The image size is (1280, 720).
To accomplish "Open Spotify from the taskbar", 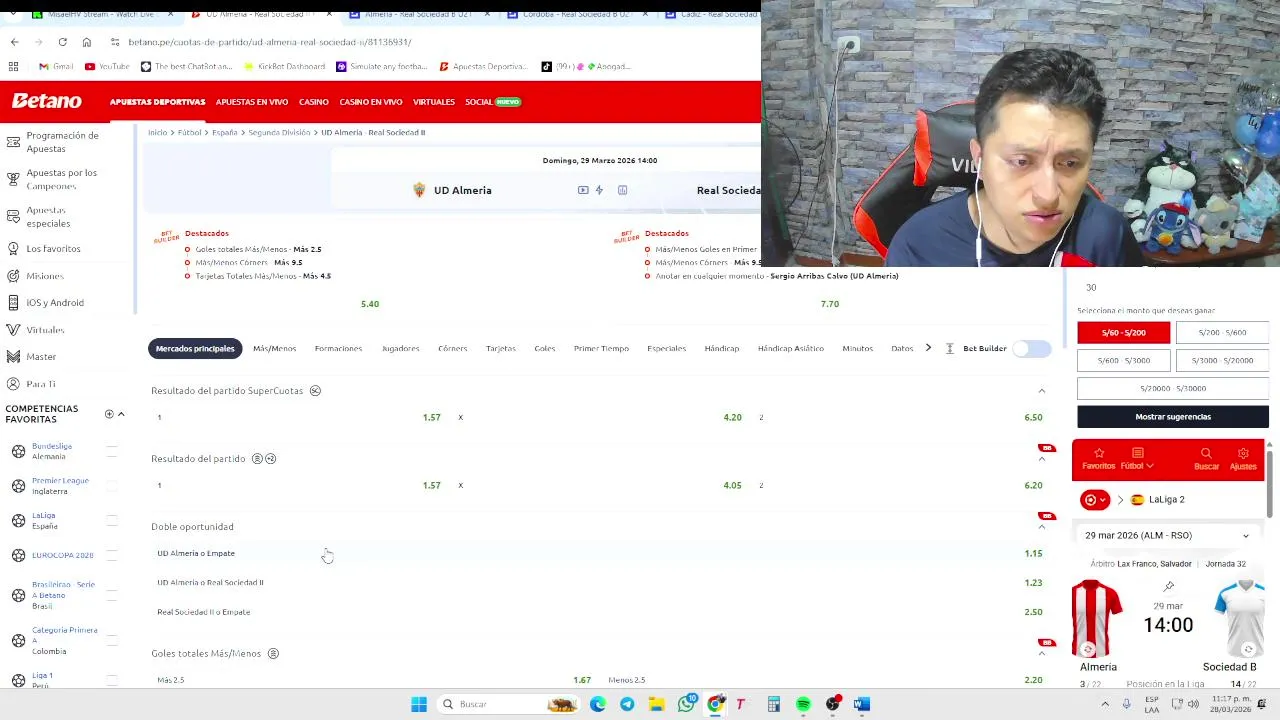I will (x=803, y=704).
